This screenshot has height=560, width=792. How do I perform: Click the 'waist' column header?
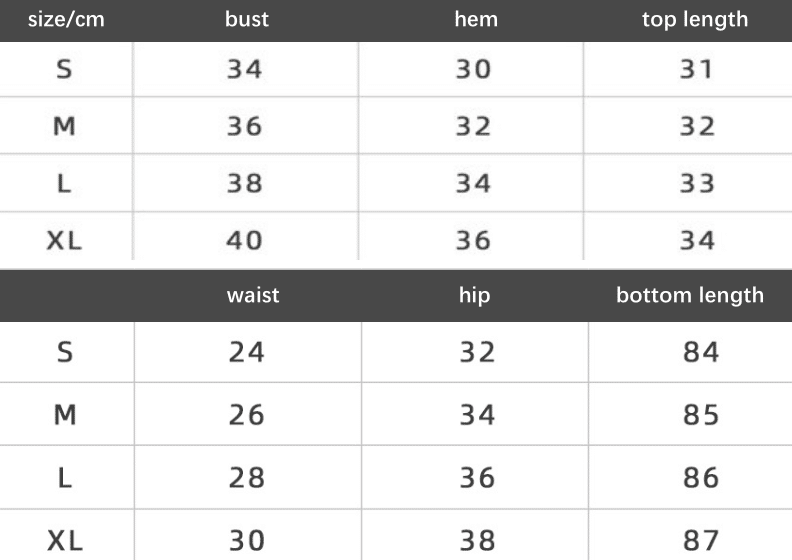(x=253, y=295)
